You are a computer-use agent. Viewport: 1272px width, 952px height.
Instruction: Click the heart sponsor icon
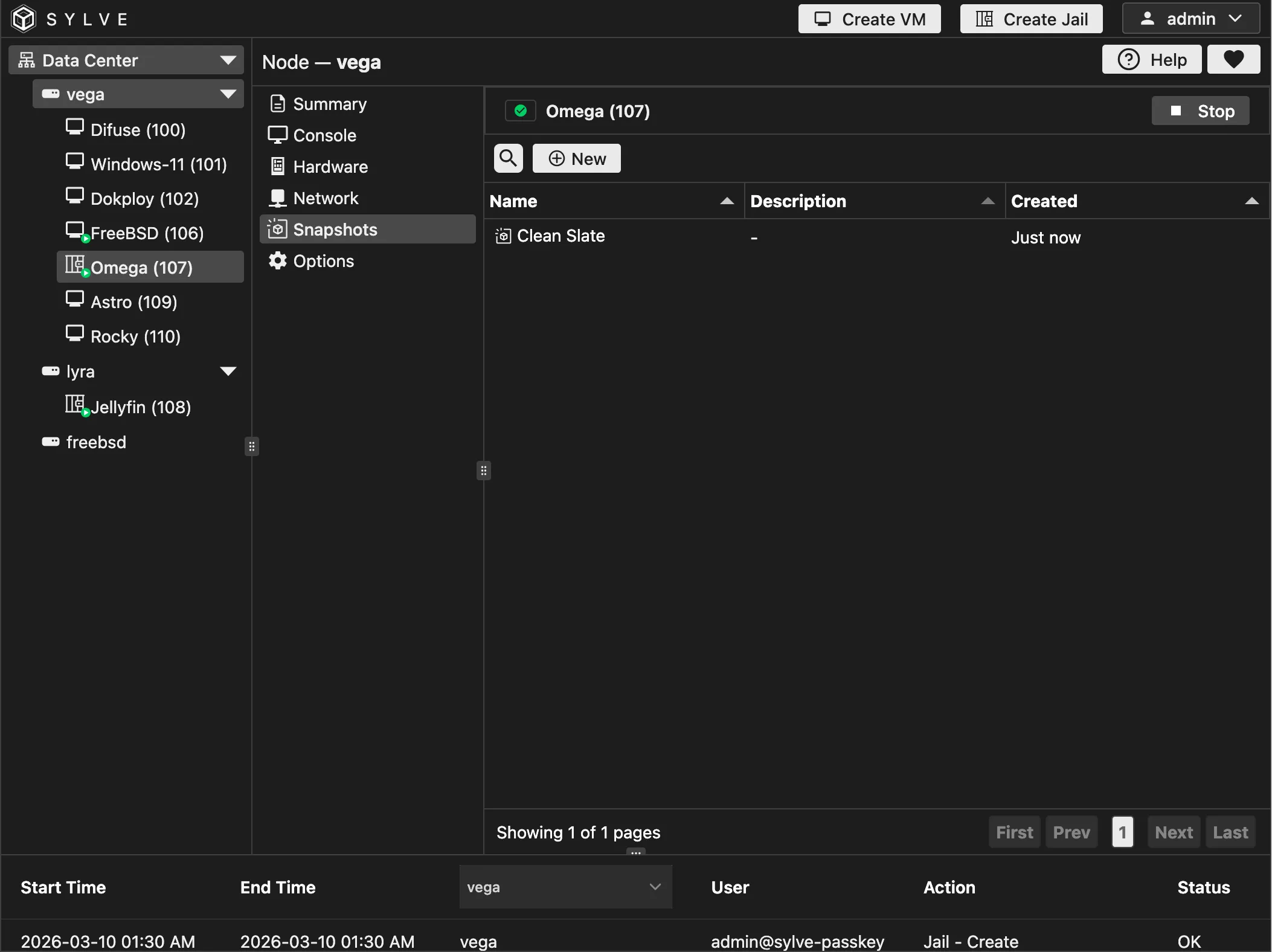pyautogui.click(x=1233, y=60)
